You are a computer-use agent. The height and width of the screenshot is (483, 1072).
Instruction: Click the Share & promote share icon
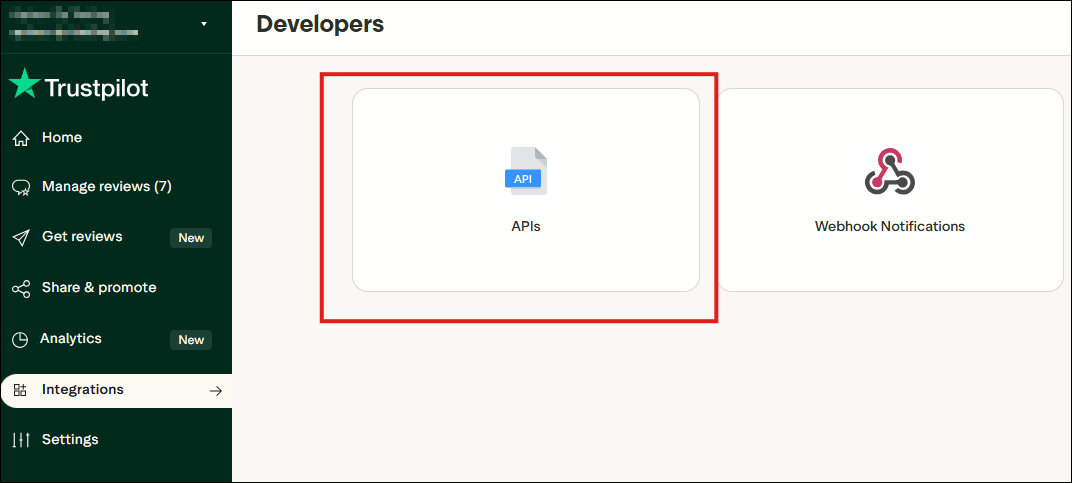point(21,289)
